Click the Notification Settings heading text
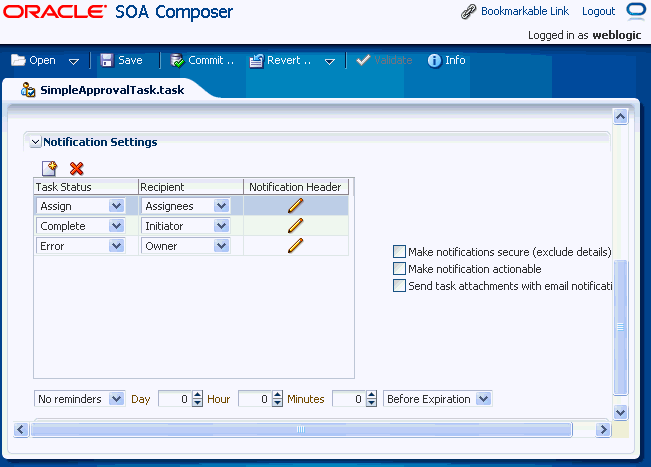Image resolution: width=651 pixels, height=467 pixels. 100,142
